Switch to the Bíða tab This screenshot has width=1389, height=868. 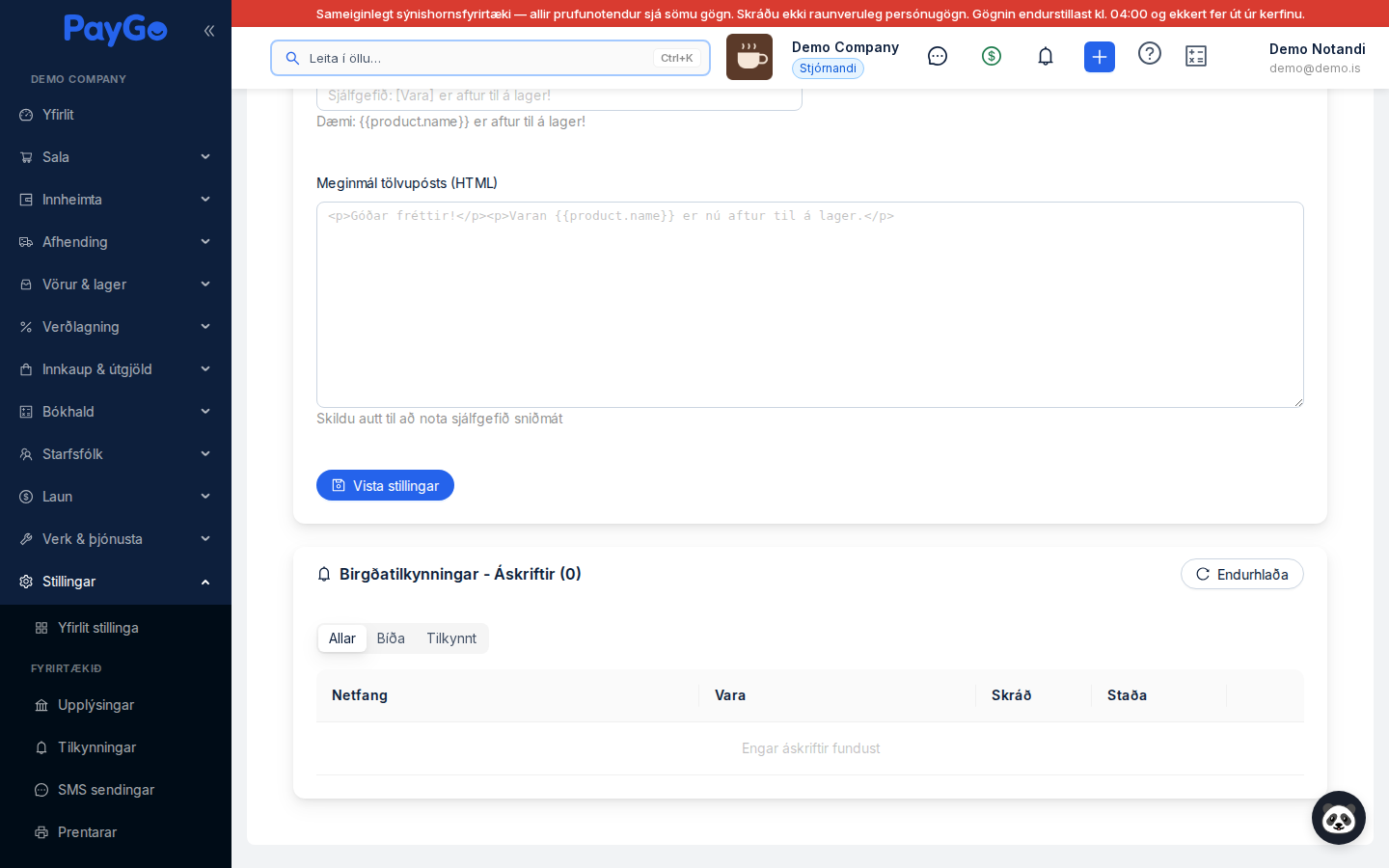(x=391, y=638)
